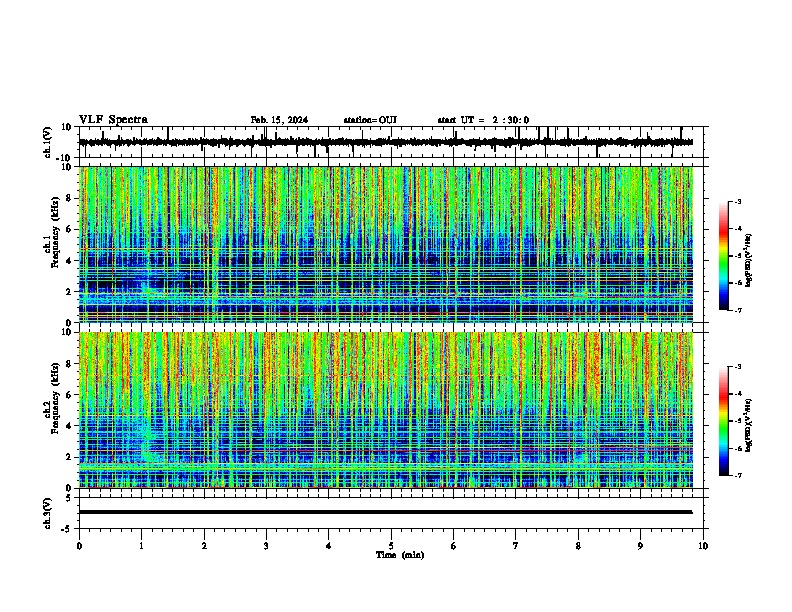Click time axis tick label "4"
This screenshot has height=612, width=792.
[329, 546]
